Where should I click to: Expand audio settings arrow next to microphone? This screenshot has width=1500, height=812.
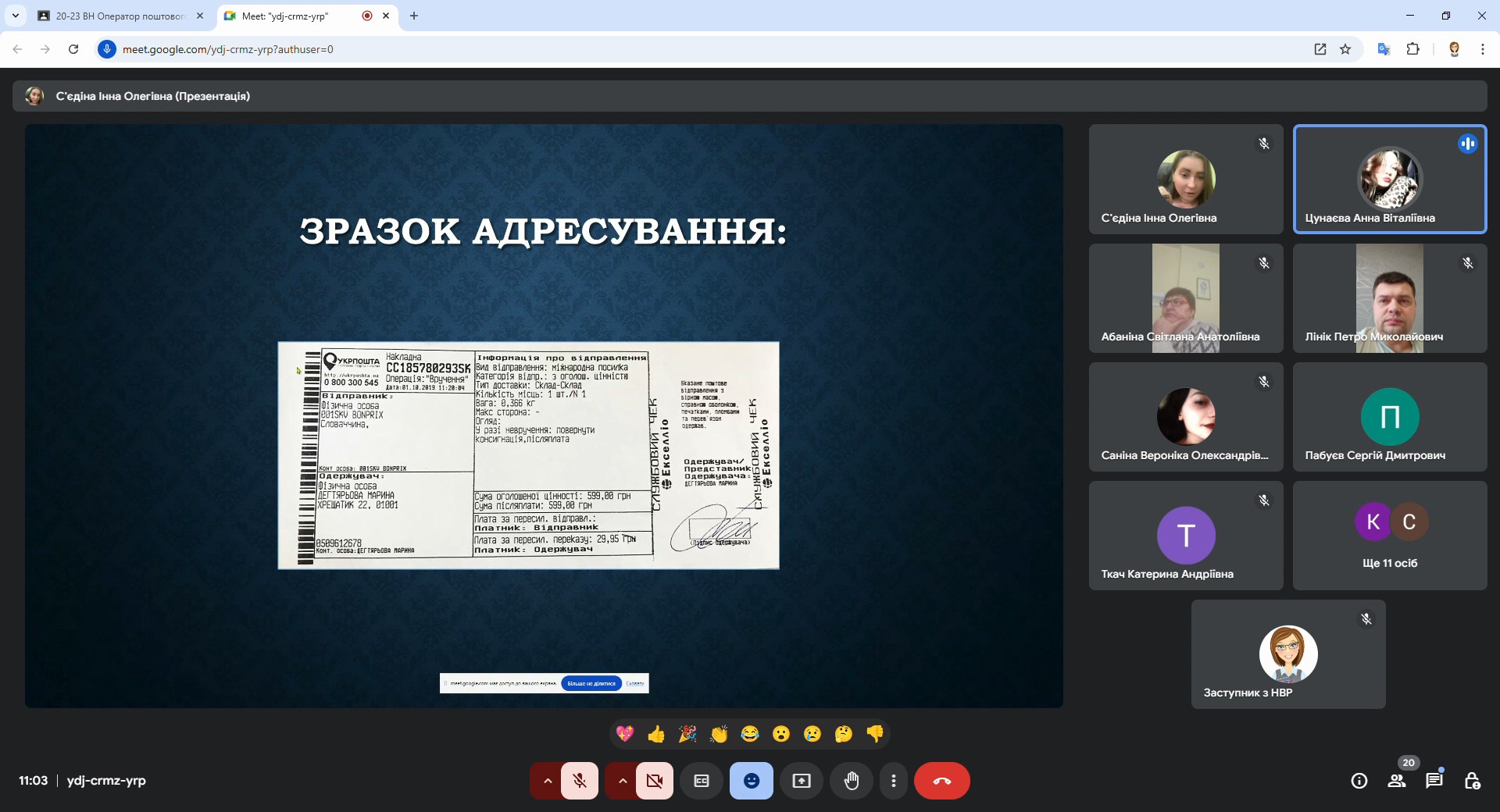(x=548, y=781)
